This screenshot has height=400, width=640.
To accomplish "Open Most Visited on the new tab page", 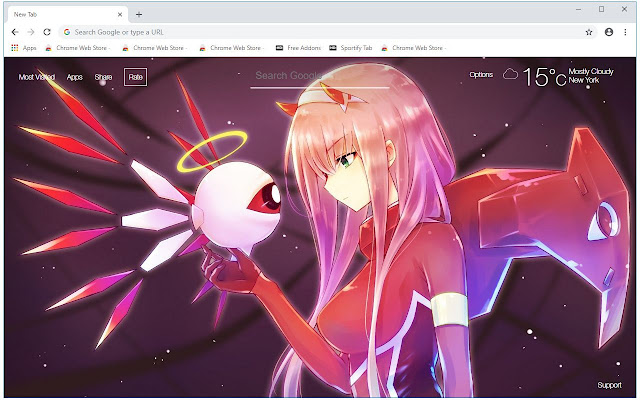I will coord(37,77).
